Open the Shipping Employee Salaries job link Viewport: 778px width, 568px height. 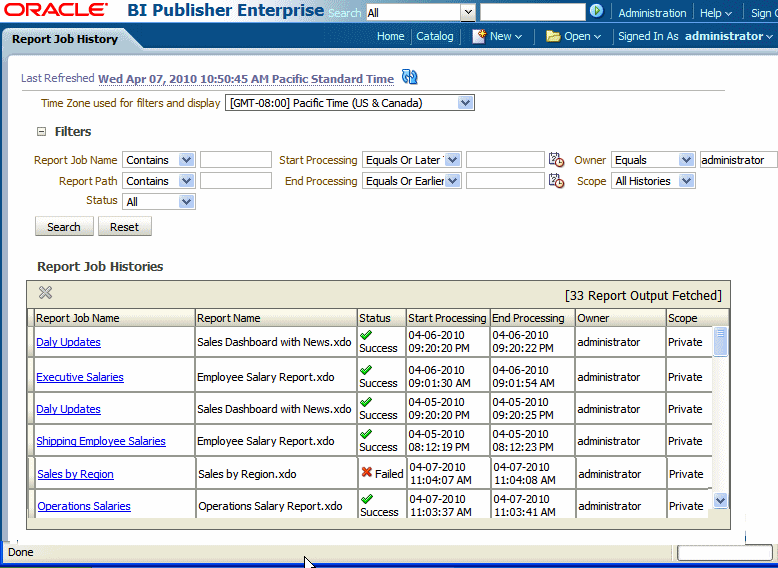coord(101,441)
